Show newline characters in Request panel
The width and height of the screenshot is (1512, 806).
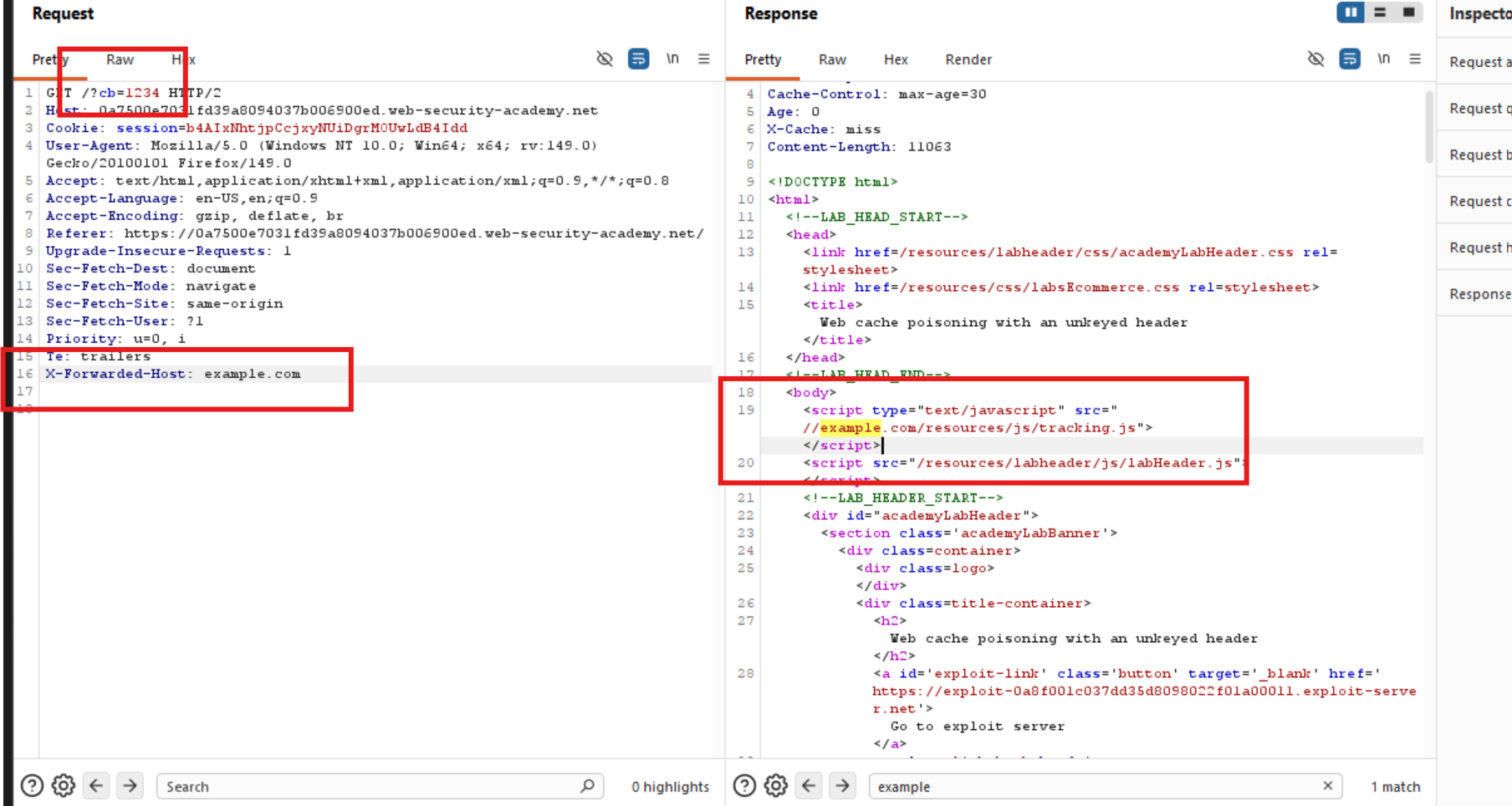click(672, 59)
